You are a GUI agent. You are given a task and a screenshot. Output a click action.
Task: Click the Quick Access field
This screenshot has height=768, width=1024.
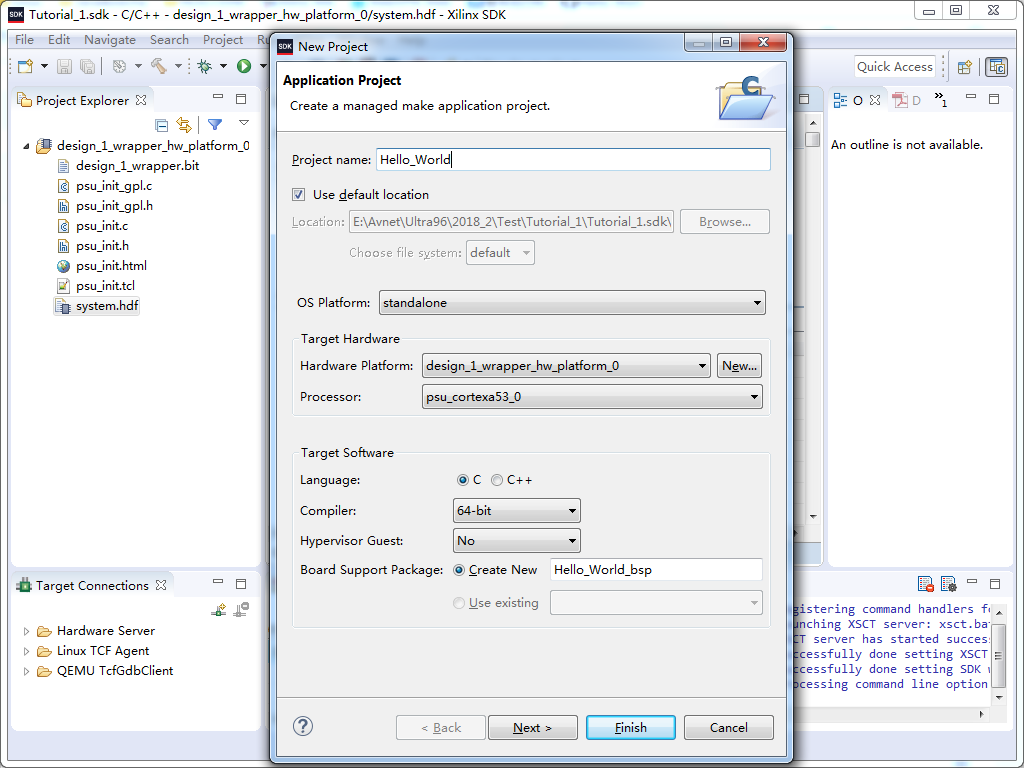coord(895,67)
